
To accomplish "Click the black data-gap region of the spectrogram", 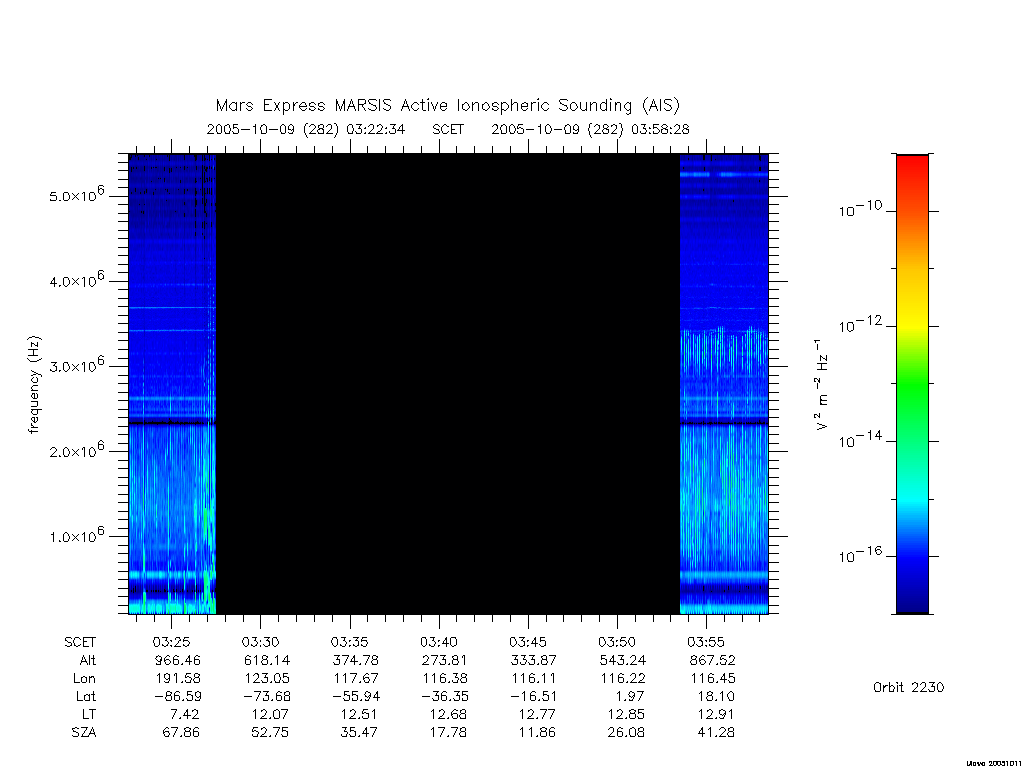I will coord(448,384).
